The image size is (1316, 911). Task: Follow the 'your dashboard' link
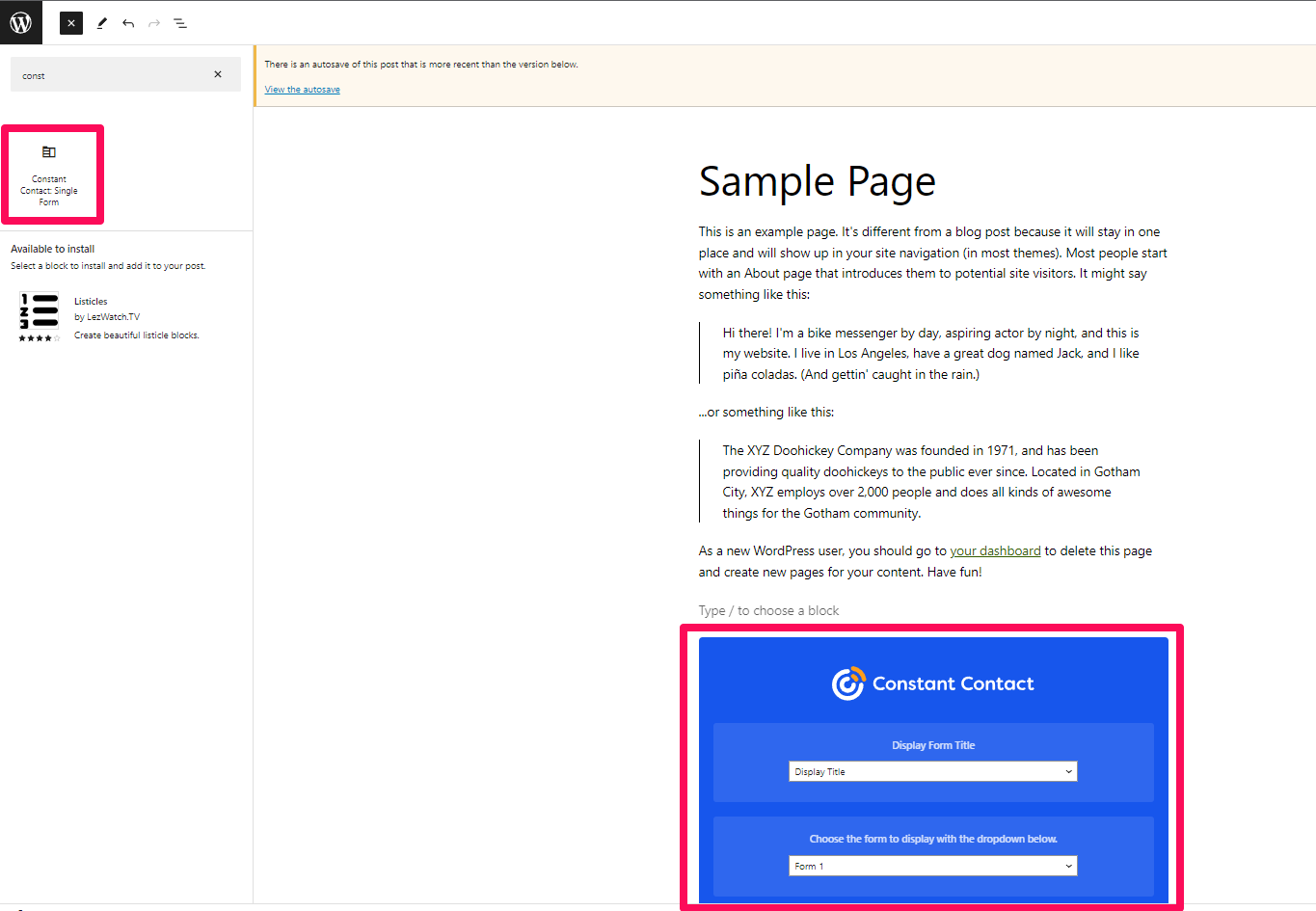click(x=995, y=551)
